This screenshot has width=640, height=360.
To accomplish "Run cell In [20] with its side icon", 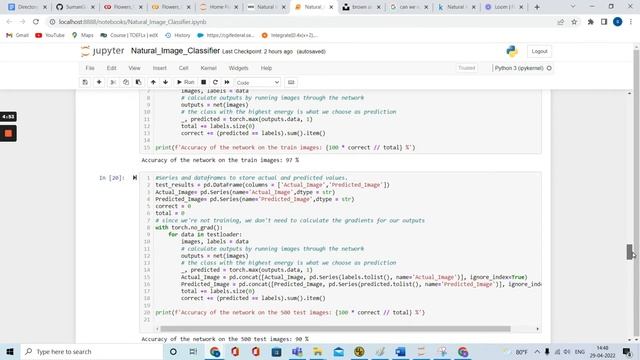I will 135,178.
